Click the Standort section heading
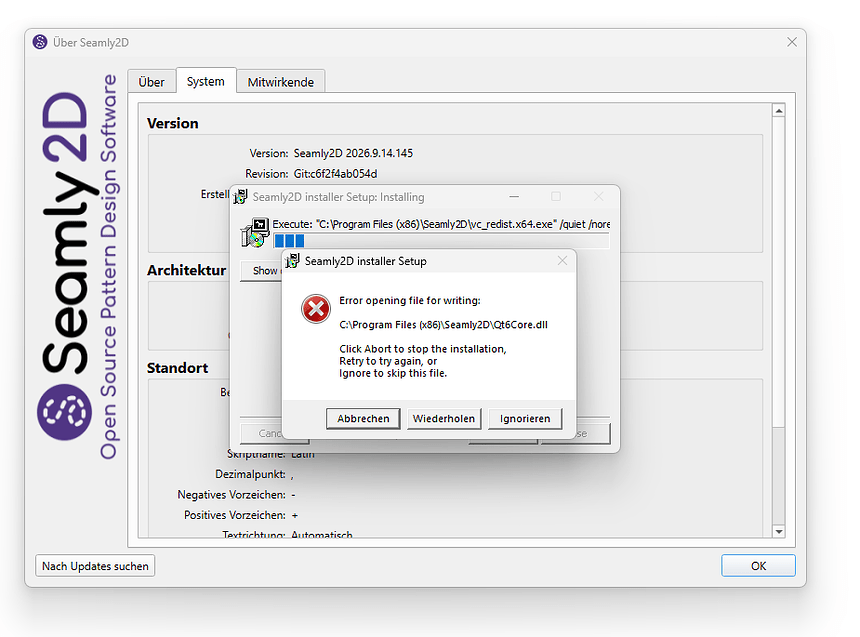 (178, 368)
